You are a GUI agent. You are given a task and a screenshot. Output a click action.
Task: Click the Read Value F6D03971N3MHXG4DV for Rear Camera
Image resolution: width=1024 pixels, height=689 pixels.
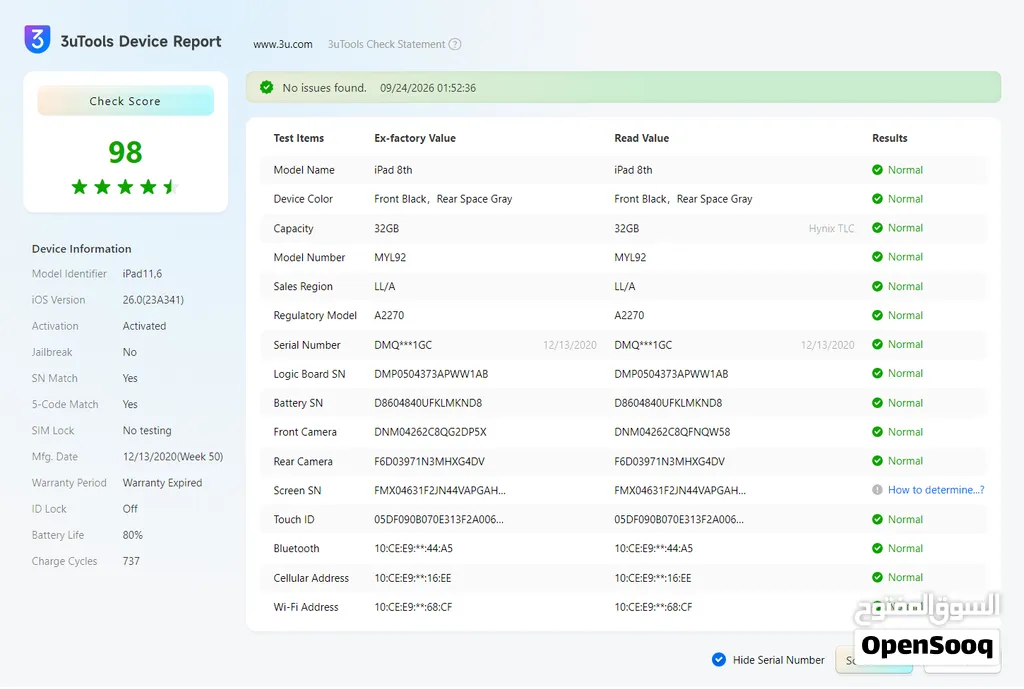[669, 461]
